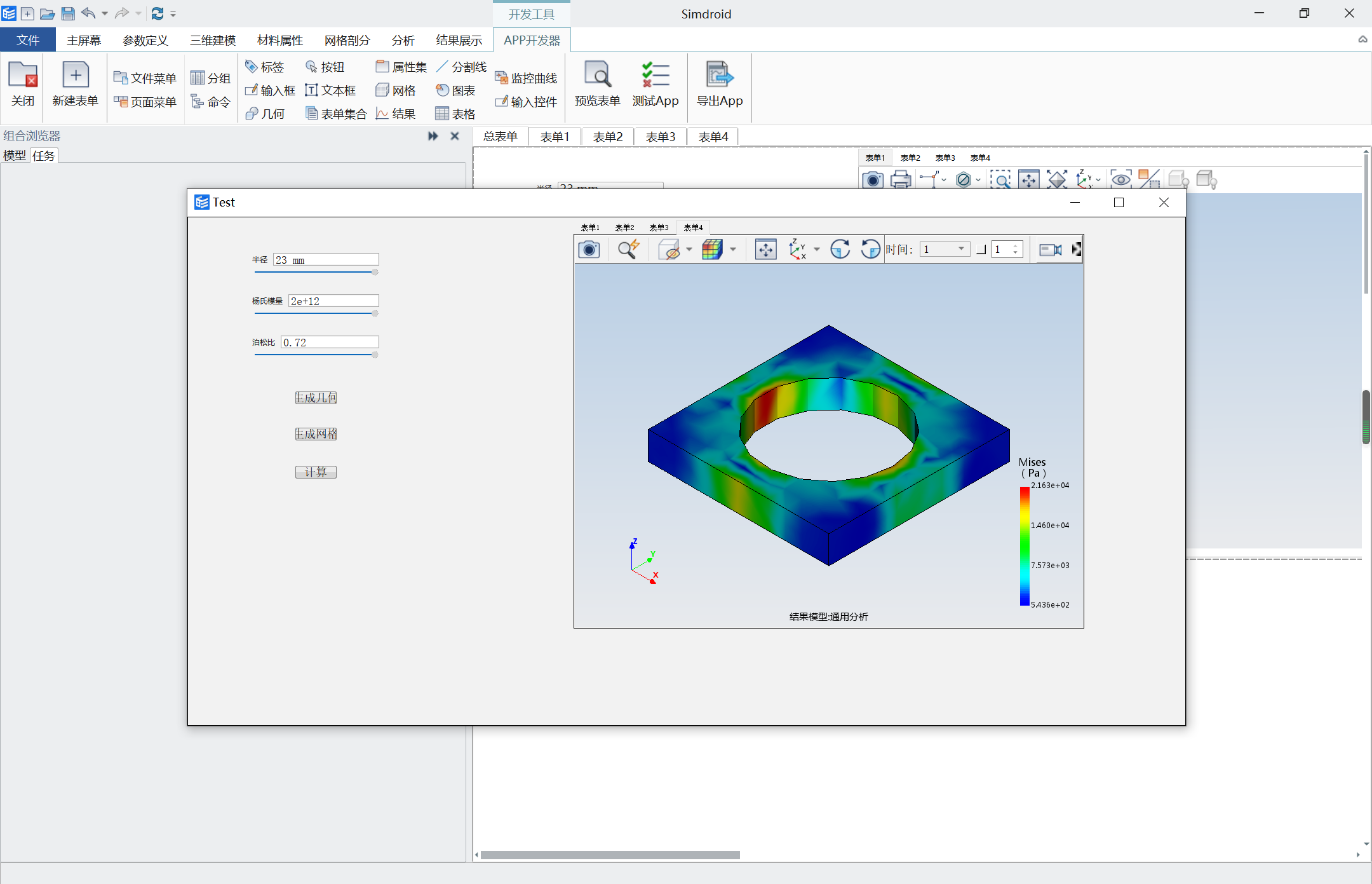Open the contour cube dropdown arrow
The height and width of the screenshot is (884, 1372).
click(733, 250)
